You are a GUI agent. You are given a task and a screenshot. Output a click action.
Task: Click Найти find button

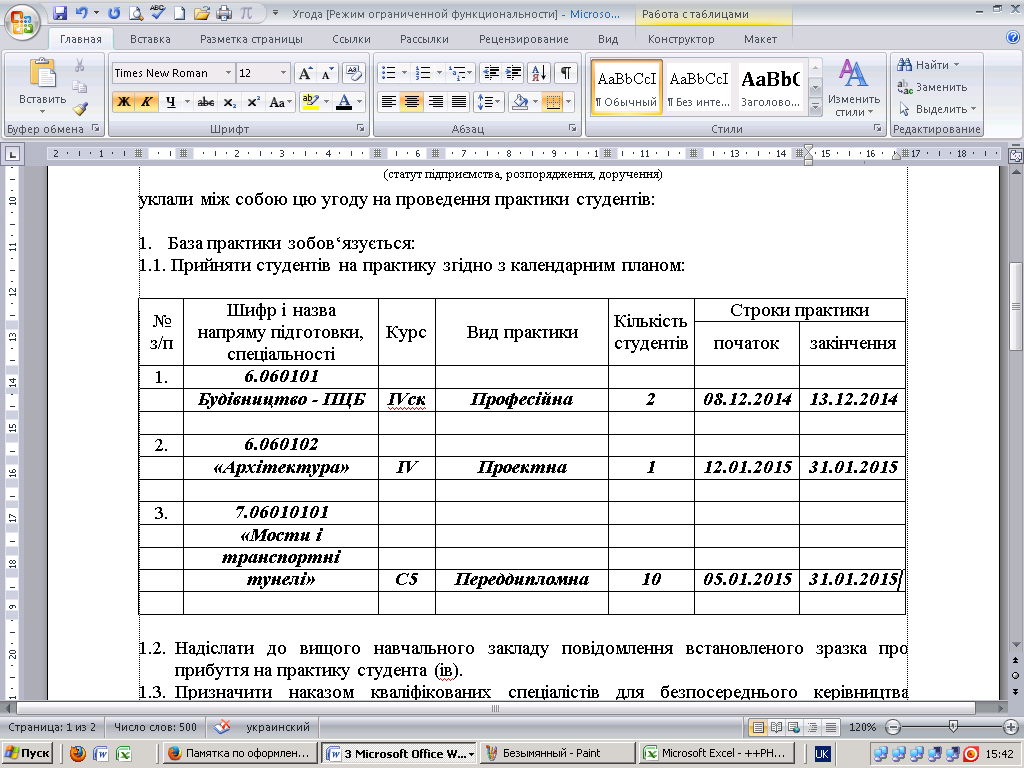tap(928, 65)
